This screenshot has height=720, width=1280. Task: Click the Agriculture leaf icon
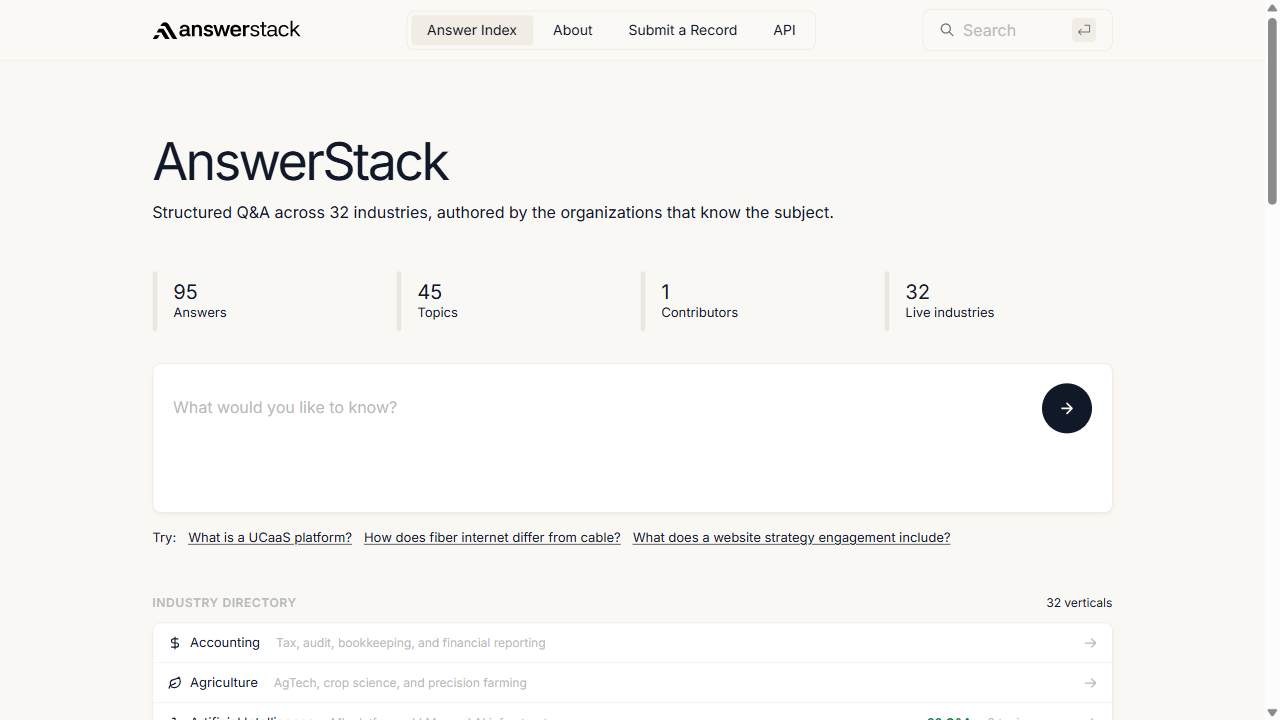[175, 683]
